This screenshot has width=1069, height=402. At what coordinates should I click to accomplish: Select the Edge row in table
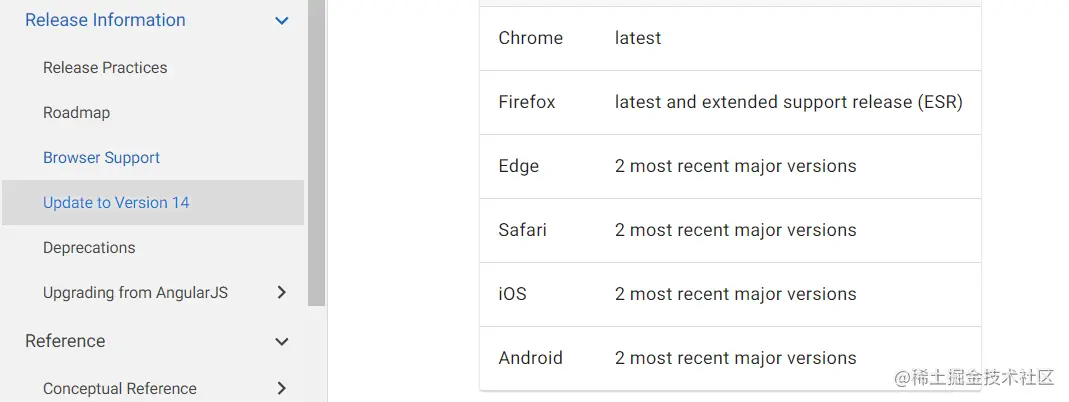730,166
